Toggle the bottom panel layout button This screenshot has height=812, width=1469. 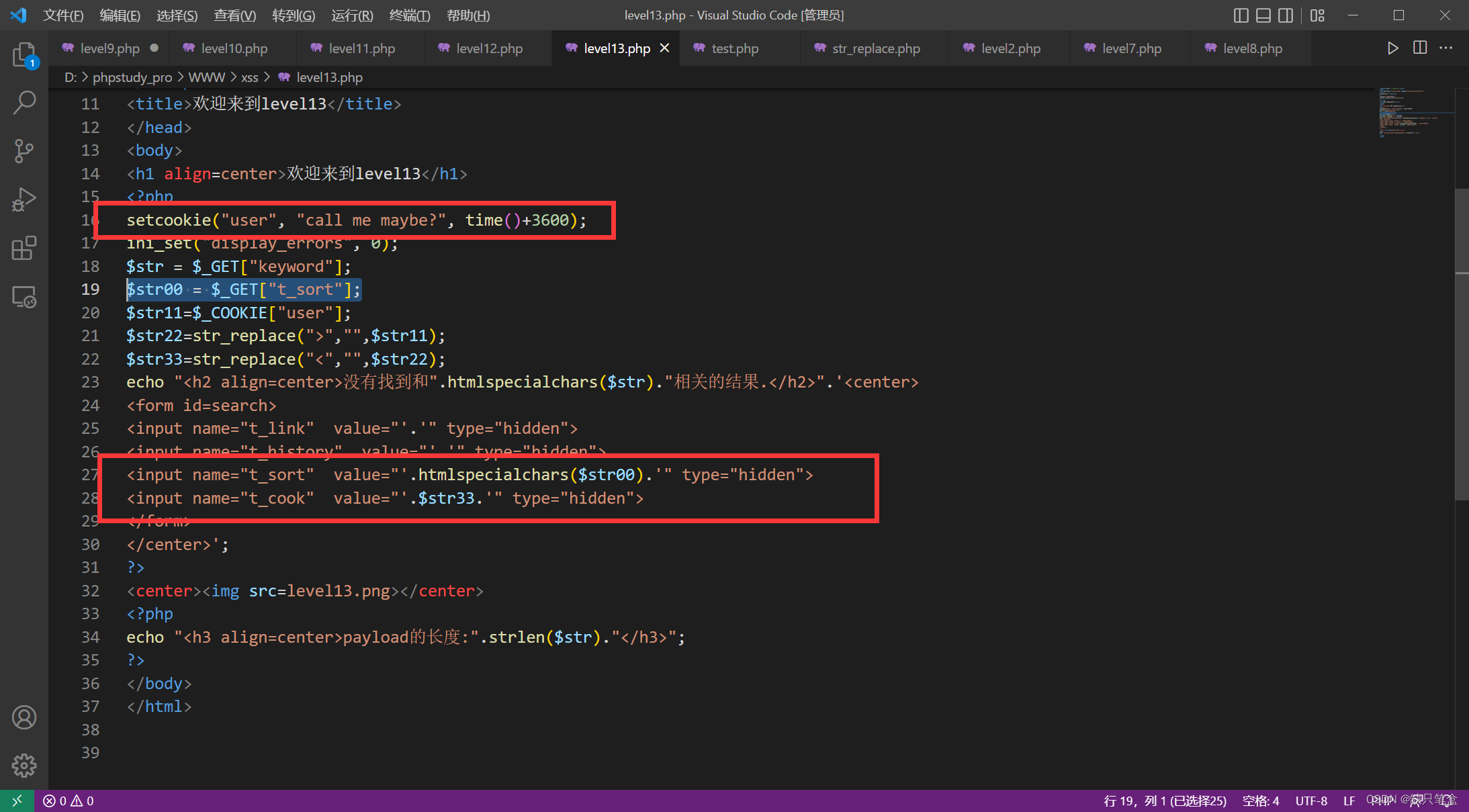coord(1263,15)
